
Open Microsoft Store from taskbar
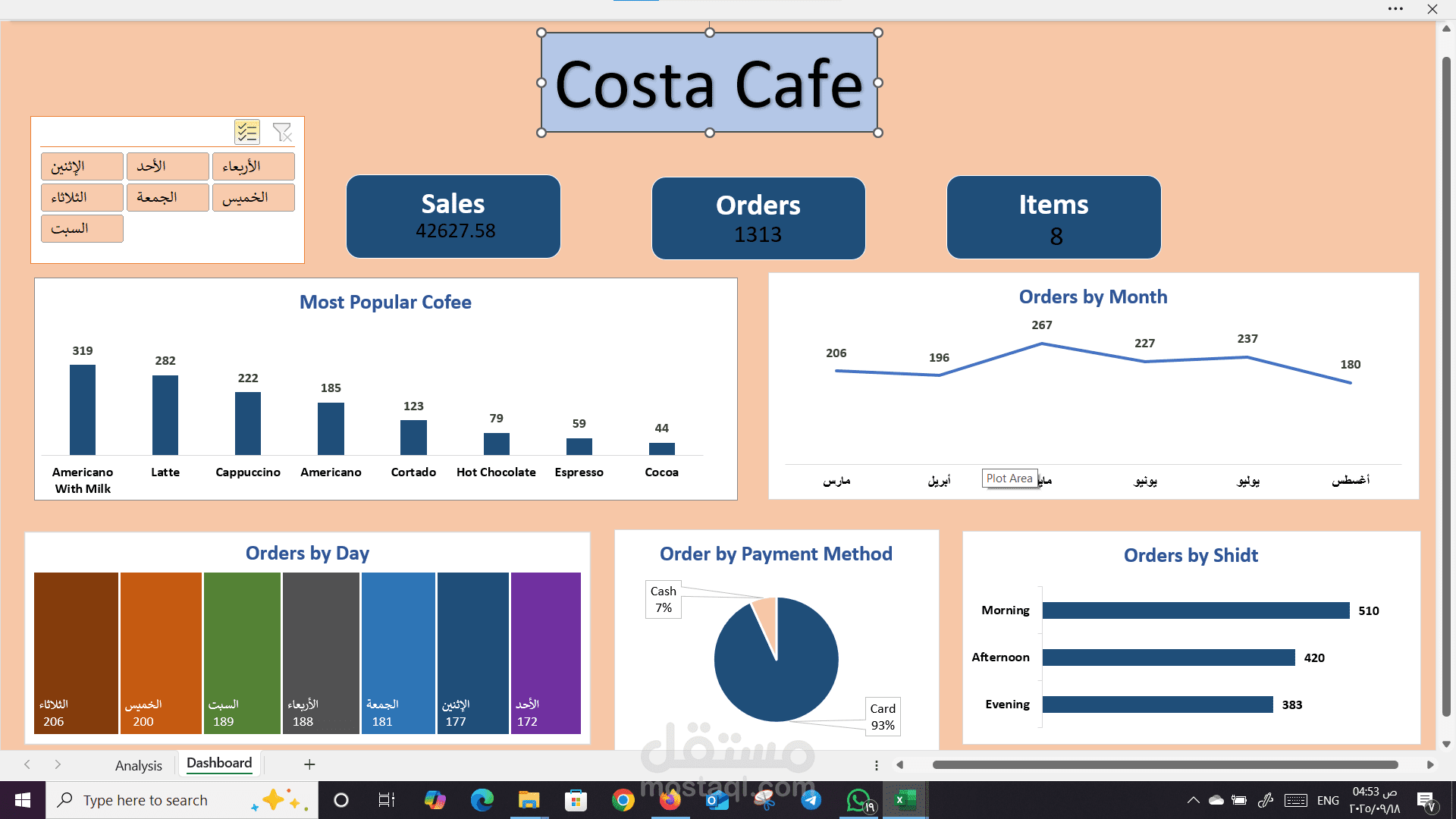pyautogui.click(x=576, y=800)
